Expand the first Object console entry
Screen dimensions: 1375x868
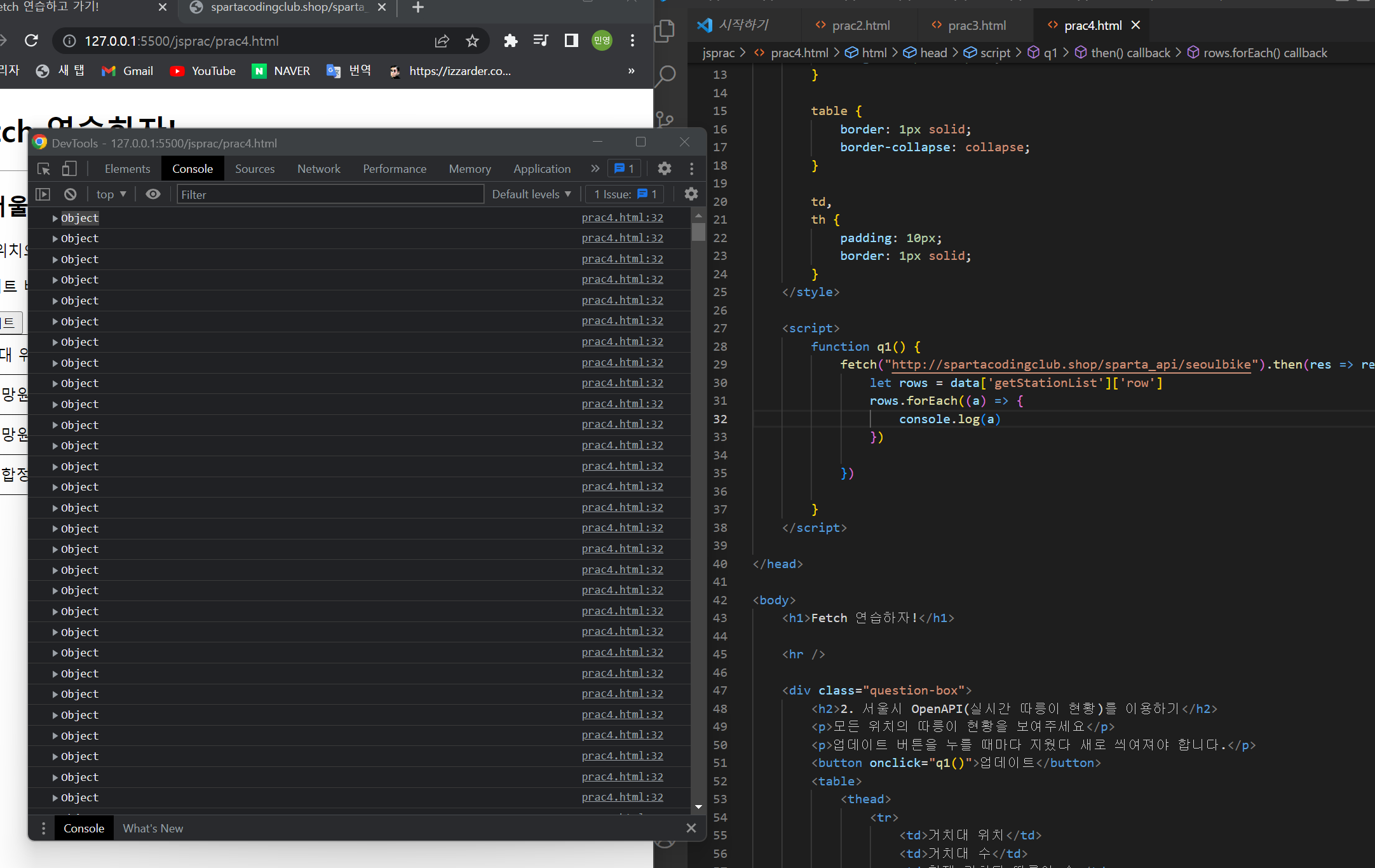[x=55, y=218]
